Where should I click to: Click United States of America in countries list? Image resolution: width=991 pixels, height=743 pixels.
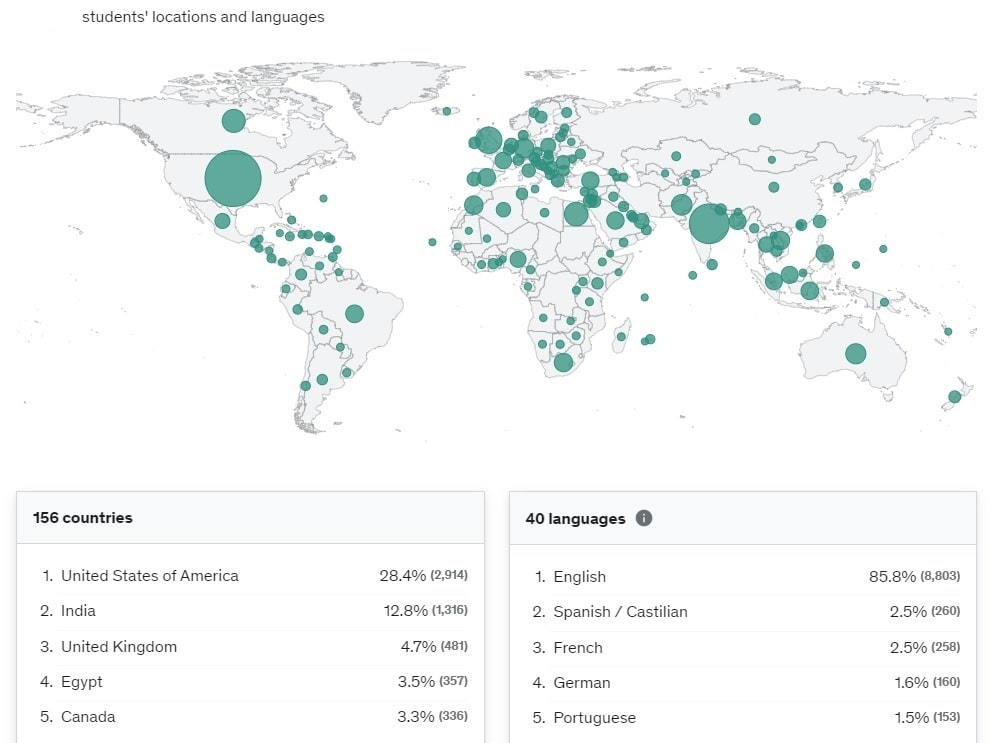(x=150, y=575)
